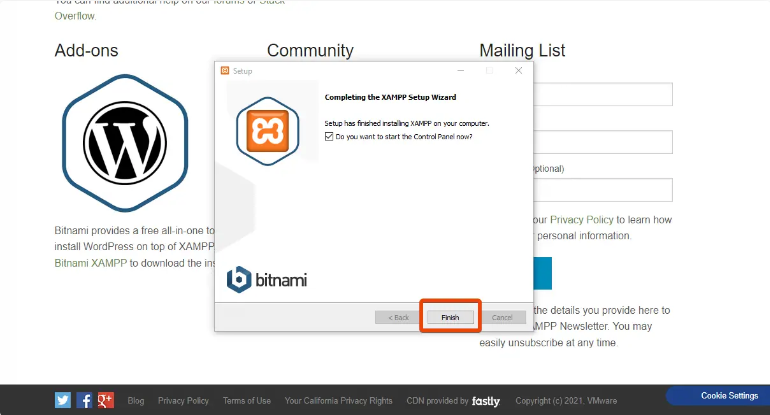Image resolution: width=770 pixels, height=415 pixels.
Task: Click the WordPress add-on hexagon icon
Action: (125, 141)
